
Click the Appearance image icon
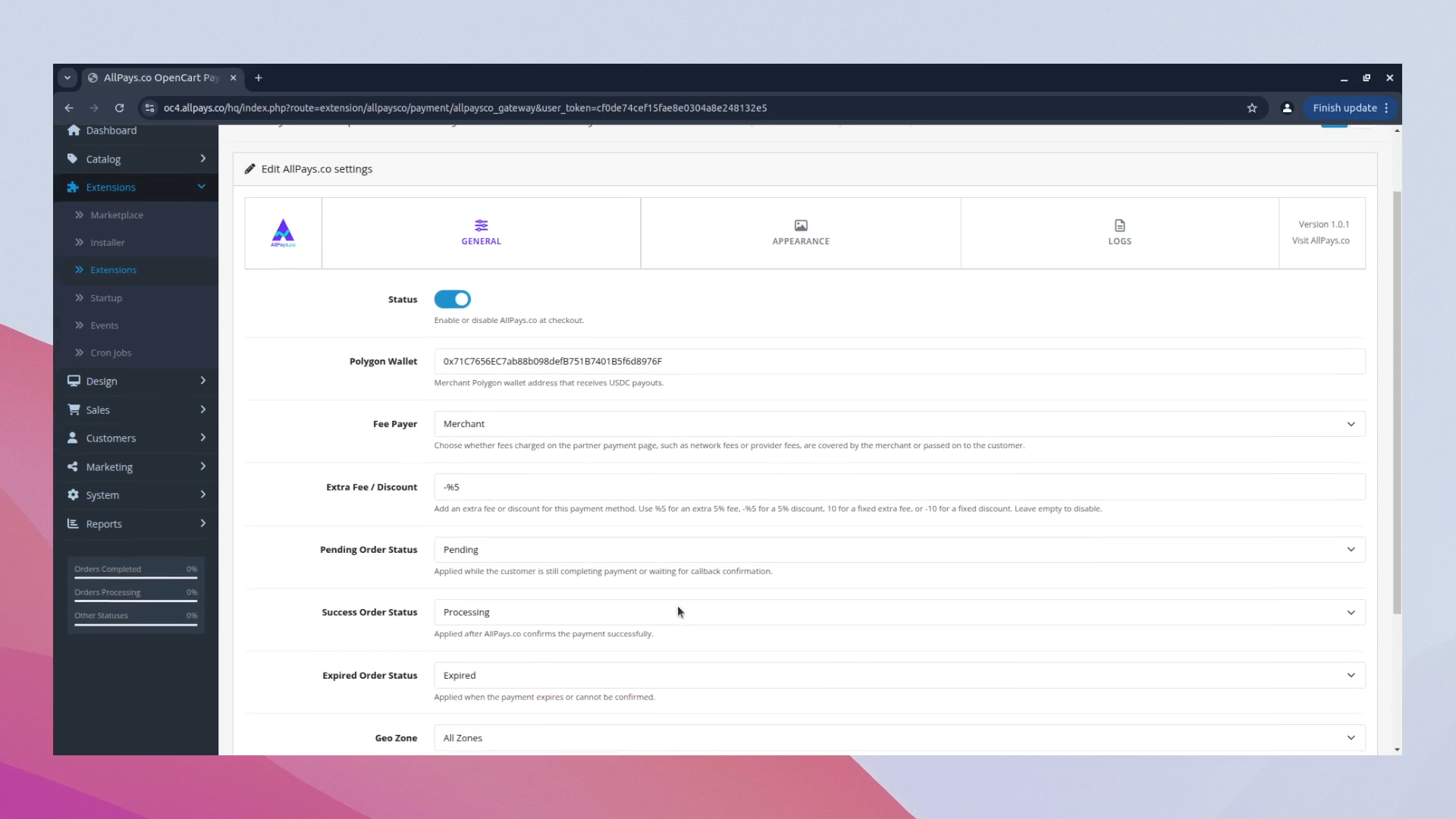pyautogui.click(x=801, y=225)
